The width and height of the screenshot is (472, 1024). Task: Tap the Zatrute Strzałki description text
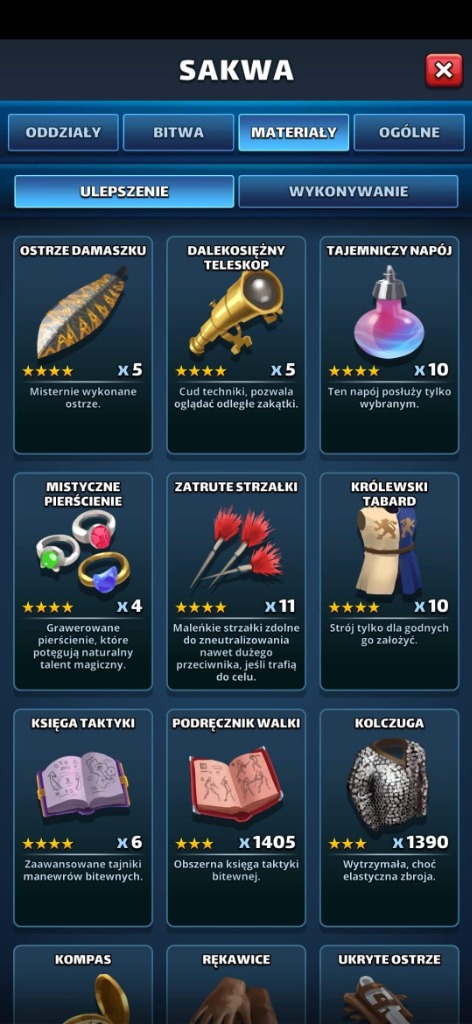(x=236, y=653)
